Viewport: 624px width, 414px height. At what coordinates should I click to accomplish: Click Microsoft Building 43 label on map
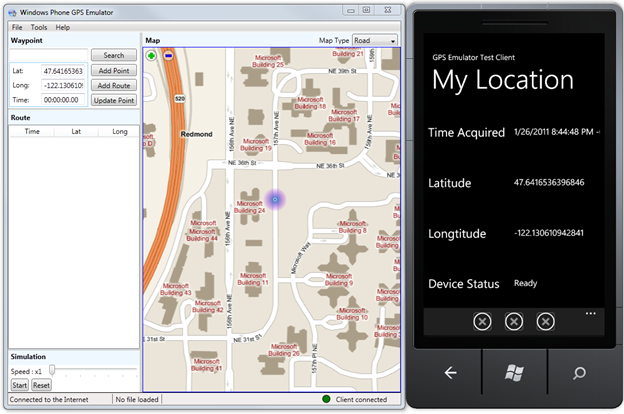(176, 289)
